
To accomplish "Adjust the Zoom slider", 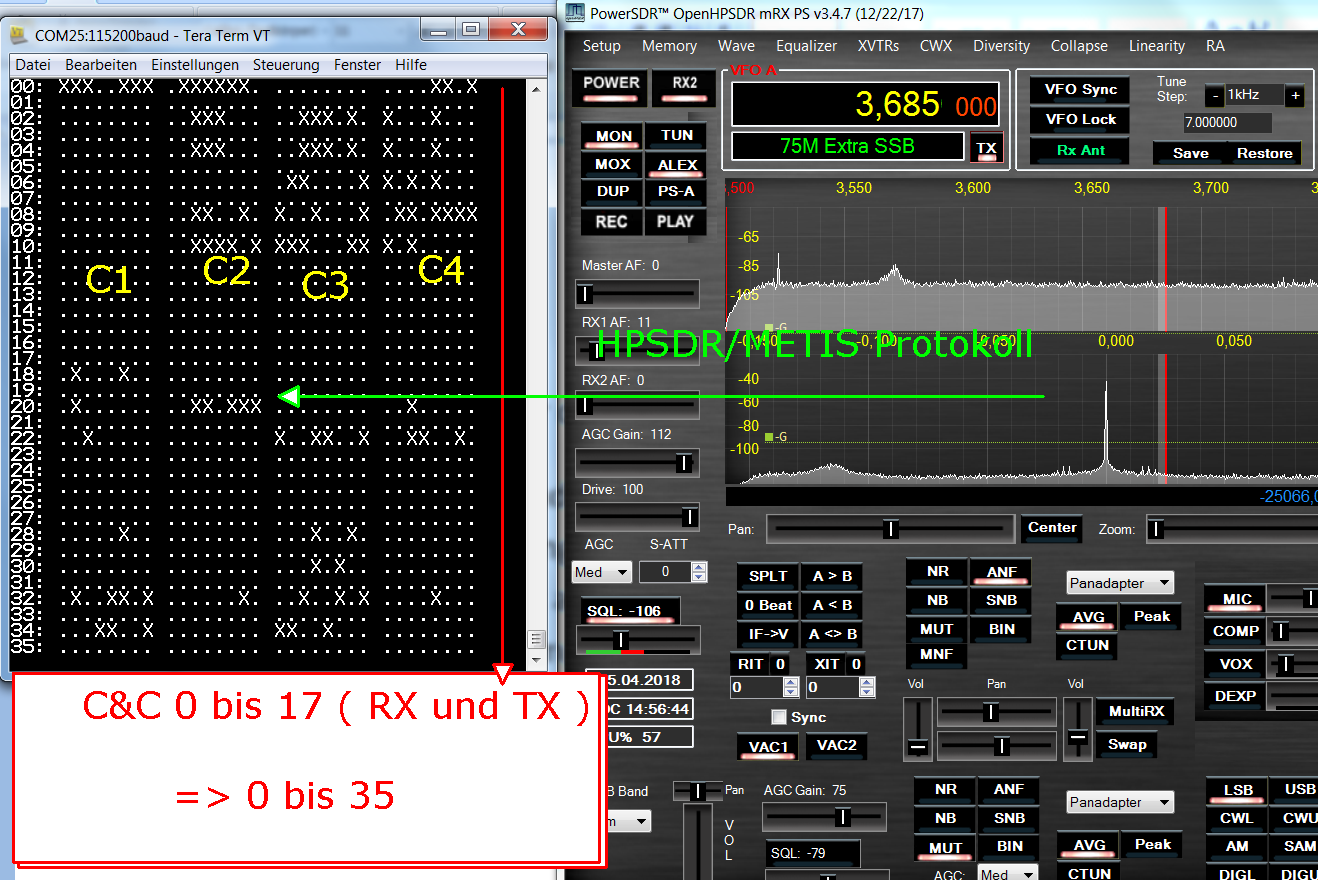I will click(1232, 528).
